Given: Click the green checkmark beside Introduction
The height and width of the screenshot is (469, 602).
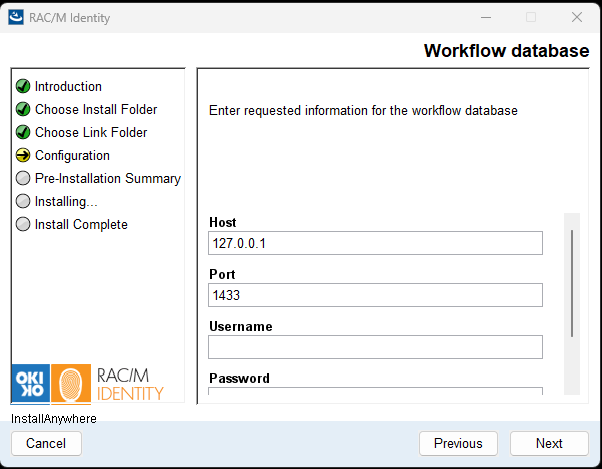Looking at the screenshot, I should pos(23,86).
